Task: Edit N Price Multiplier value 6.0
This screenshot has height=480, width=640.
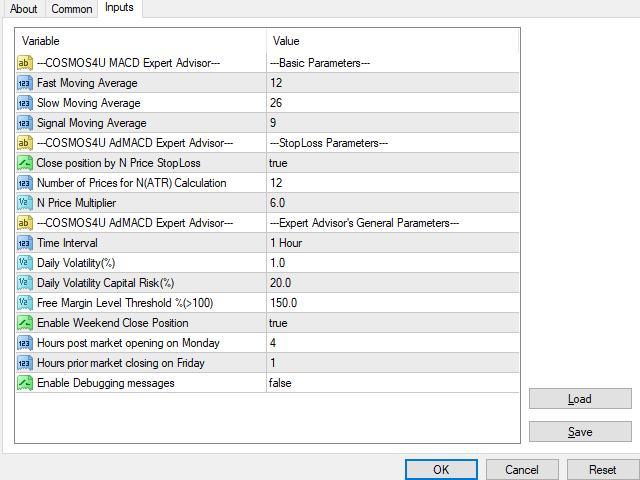Action: click(393, 203)
